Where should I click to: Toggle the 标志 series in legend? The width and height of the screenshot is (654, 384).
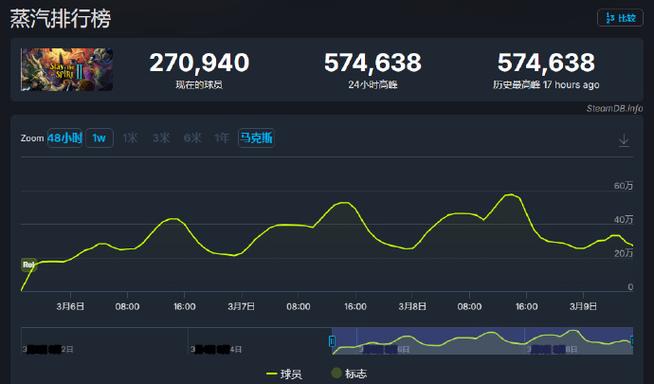349,374
